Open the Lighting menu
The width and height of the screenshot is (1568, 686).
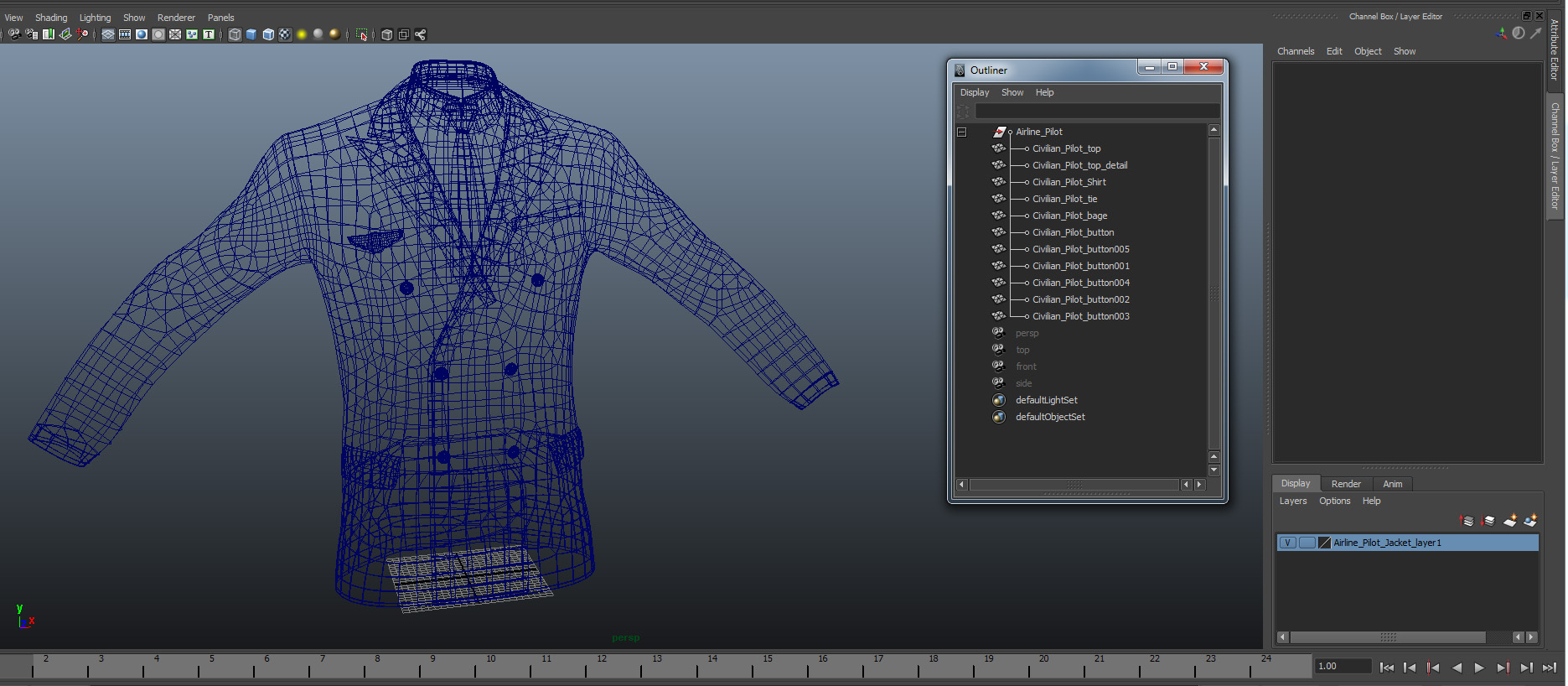click(x=95, y=18)
